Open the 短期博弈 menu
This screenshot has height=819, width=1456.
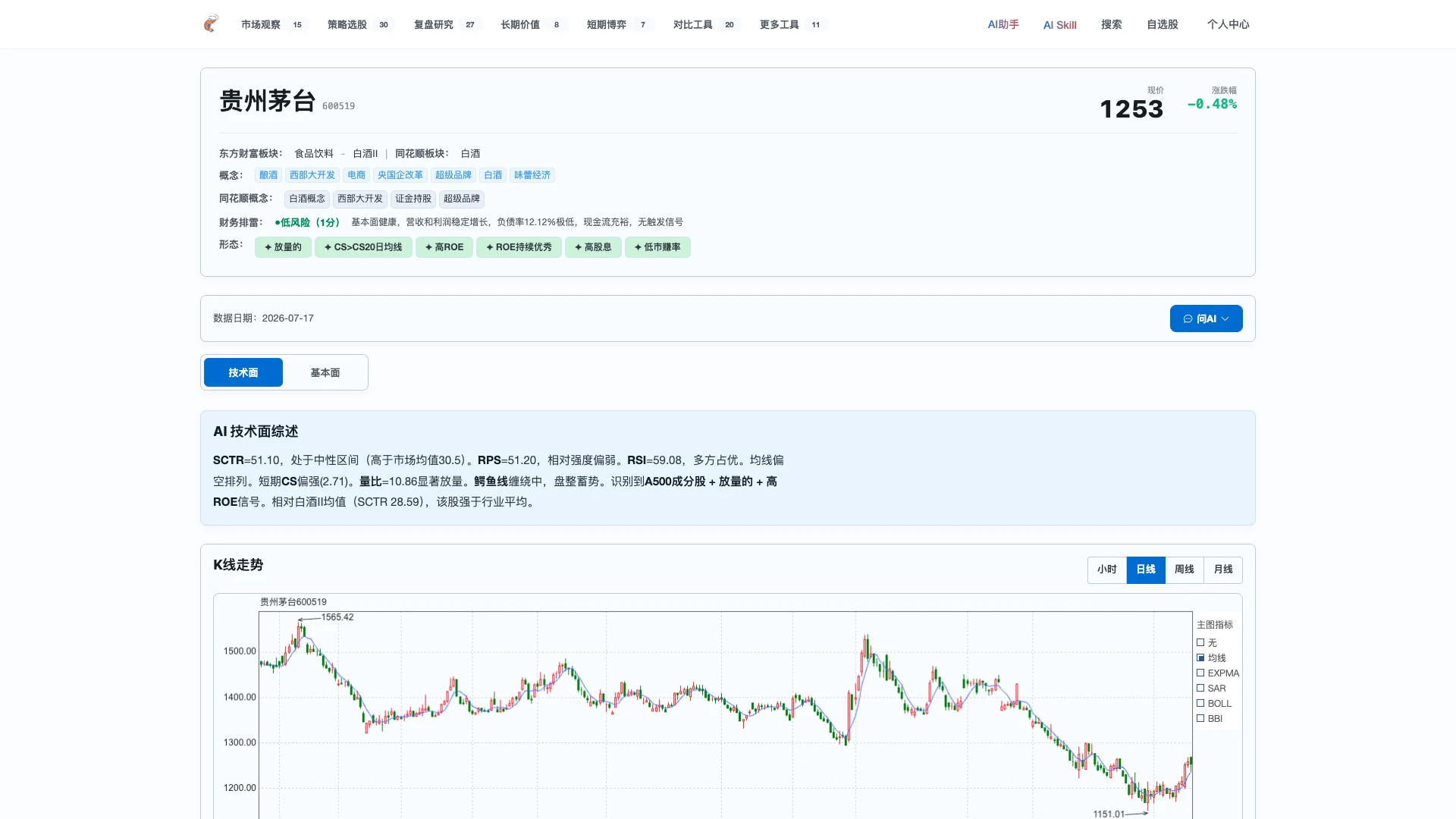tap(619, 24)
